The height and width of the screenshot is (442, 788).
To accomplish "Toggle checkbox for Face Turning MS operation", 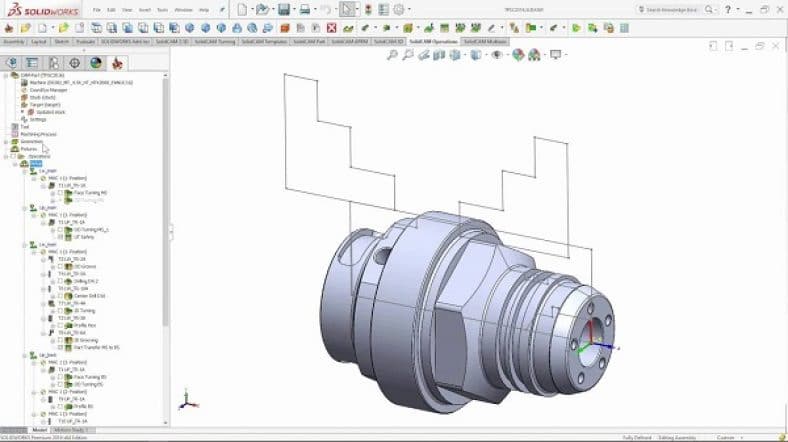I will click(60, 193).
